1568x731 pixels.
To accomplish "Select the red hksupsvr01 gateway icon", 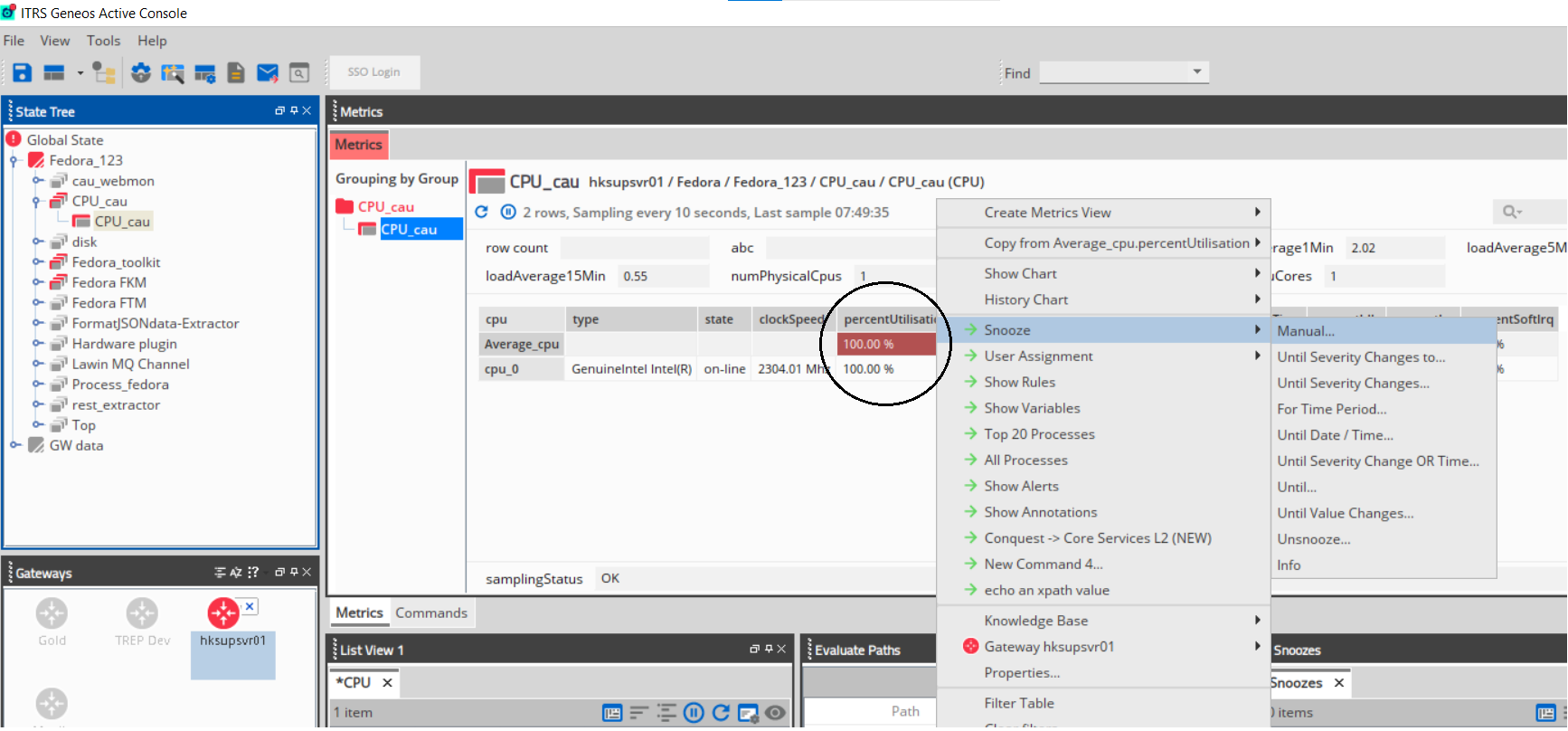I will [223, 613].
